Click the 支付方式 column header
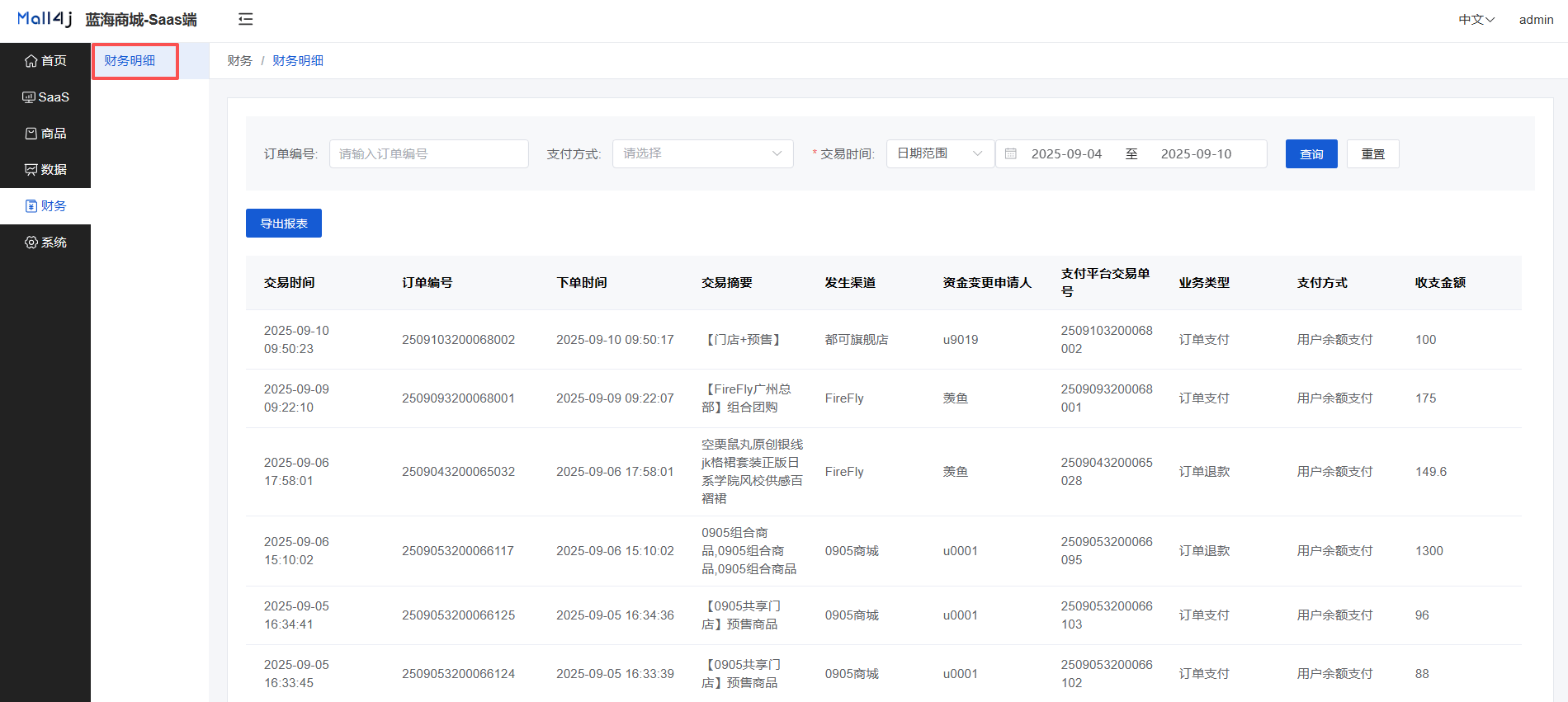This screenshot has width=1568, height=702. 1322,283
